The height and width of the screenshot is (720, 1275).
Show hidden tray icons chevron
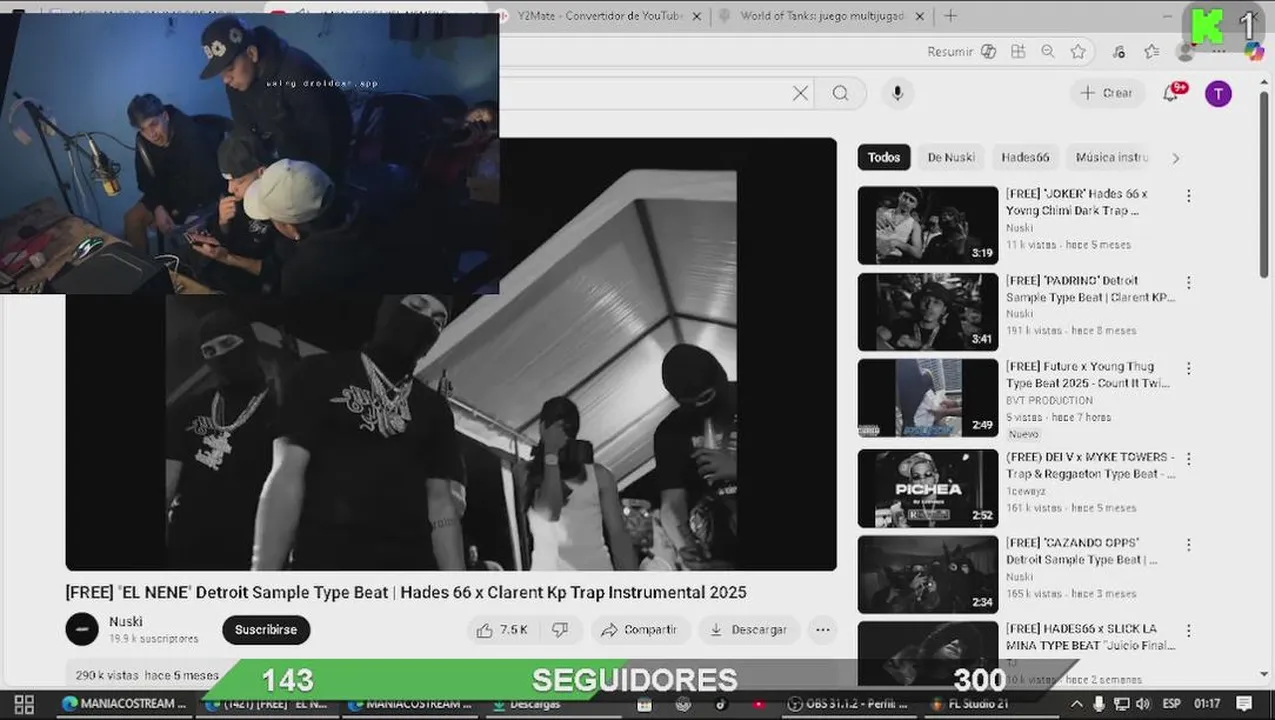coord(1078,704)
